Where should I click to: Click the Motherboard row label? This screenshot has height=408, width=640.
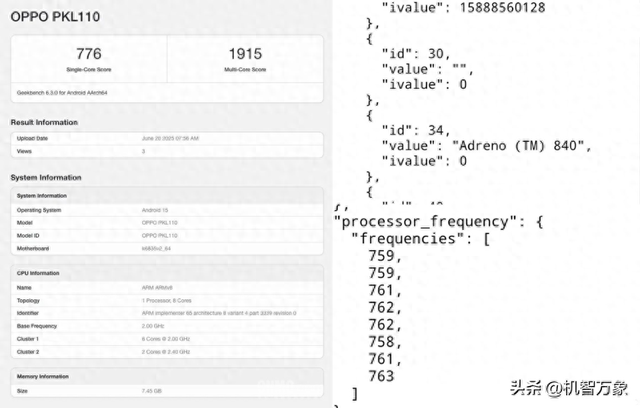pyautogui.click(x=33, y=248)
